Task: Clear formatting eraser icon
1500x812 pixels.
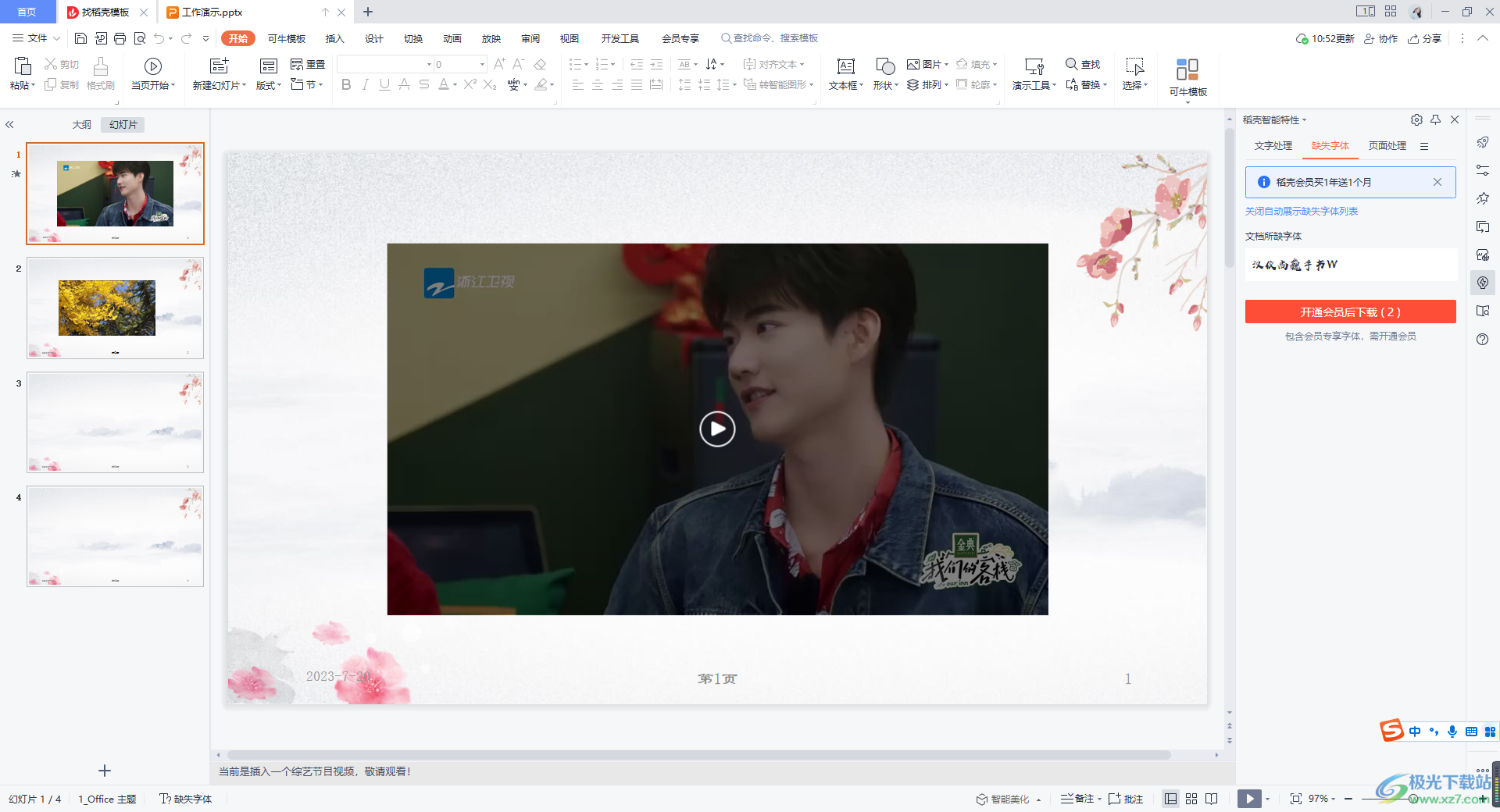Action: point(540,64)
